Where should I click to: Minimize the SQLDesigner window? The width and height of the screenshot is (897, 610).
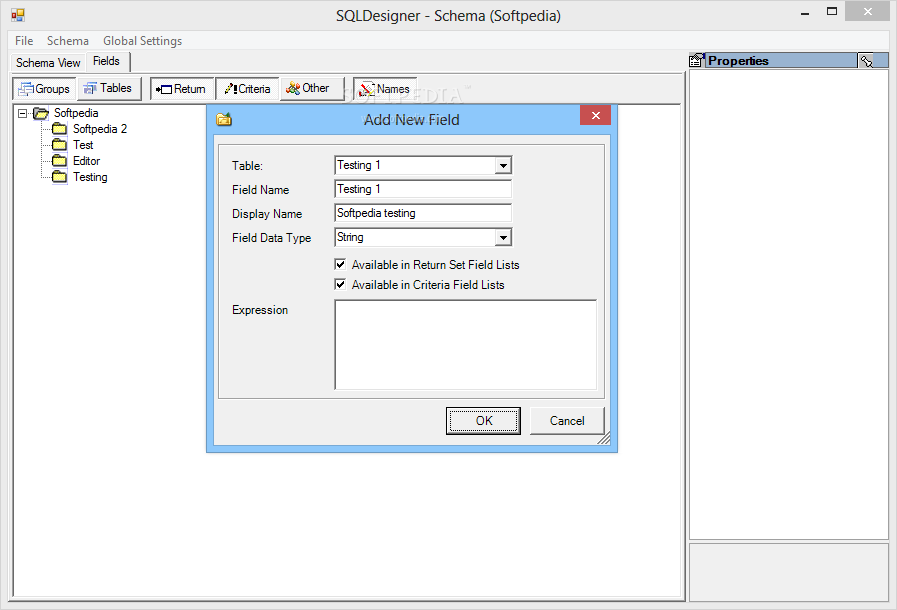(x=805, y=12)
